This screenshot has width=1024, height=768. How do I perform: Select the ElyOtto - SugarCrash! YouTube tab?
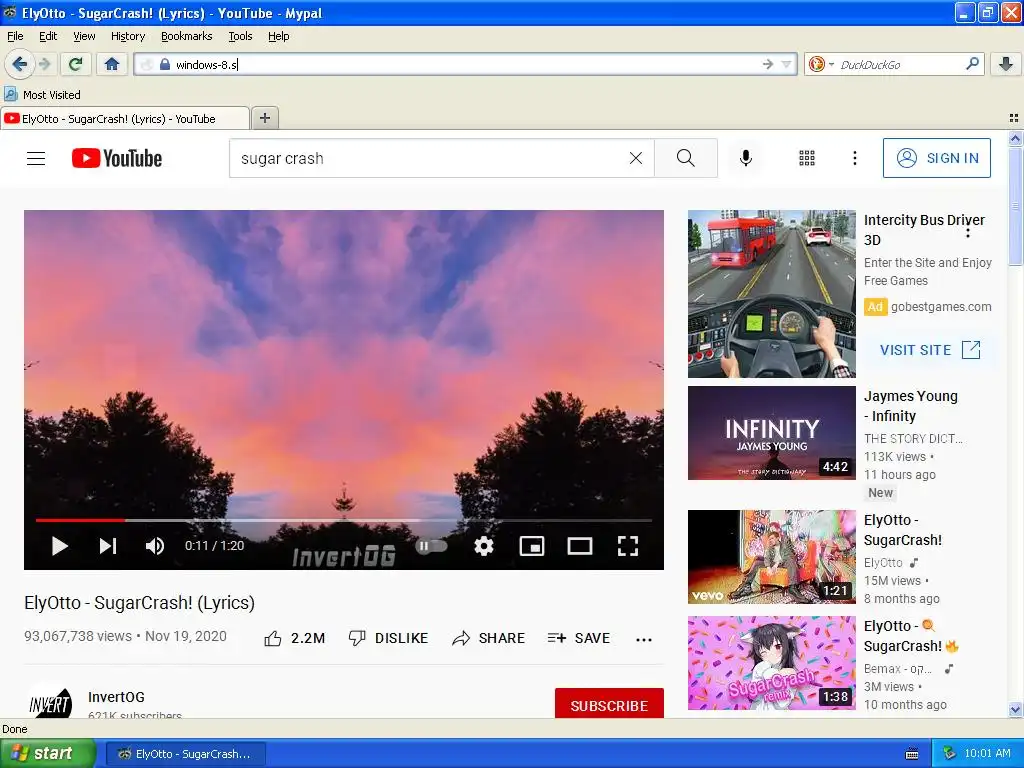pos(125,119)
